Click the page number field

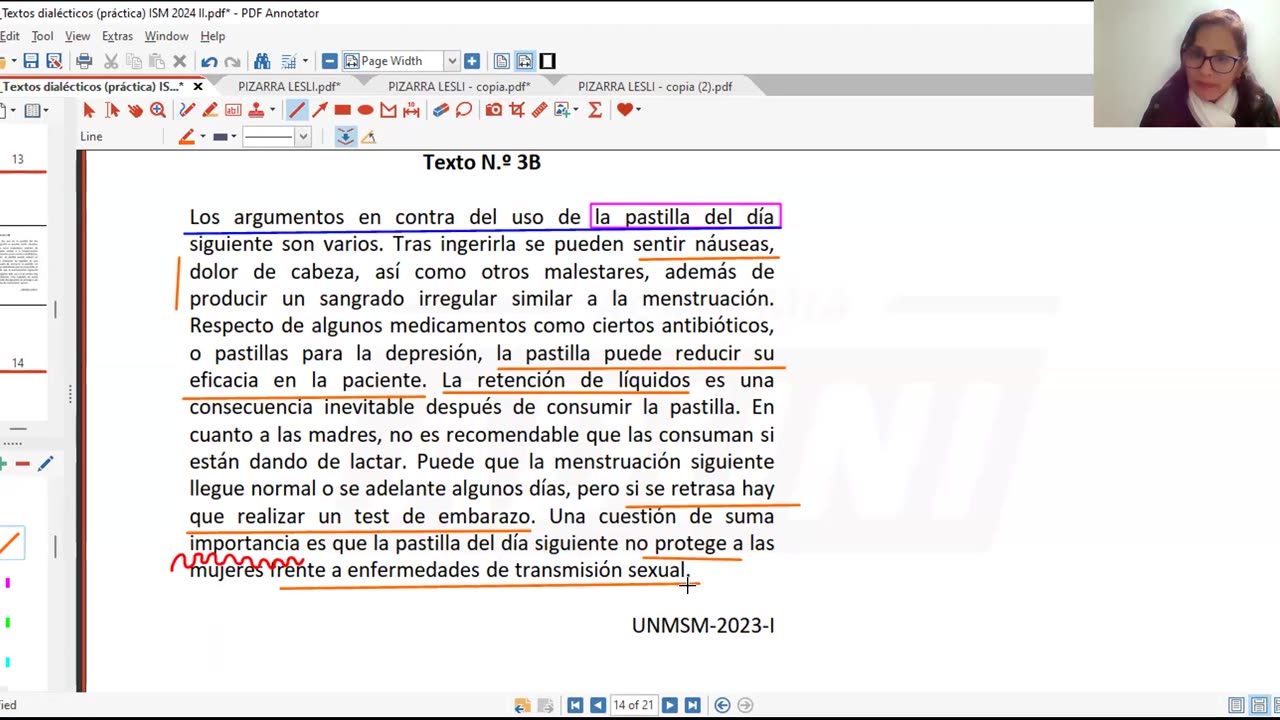coord(633,705)
